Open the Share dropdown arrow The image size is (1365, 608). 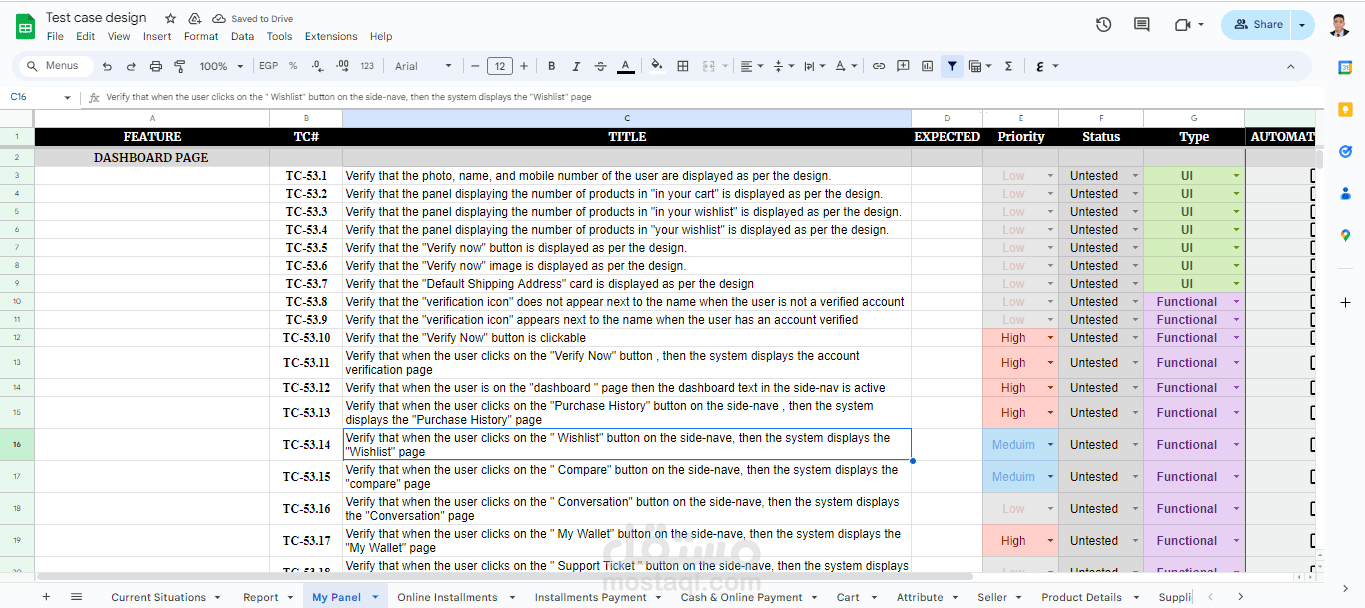click(x=1301, y=25)
